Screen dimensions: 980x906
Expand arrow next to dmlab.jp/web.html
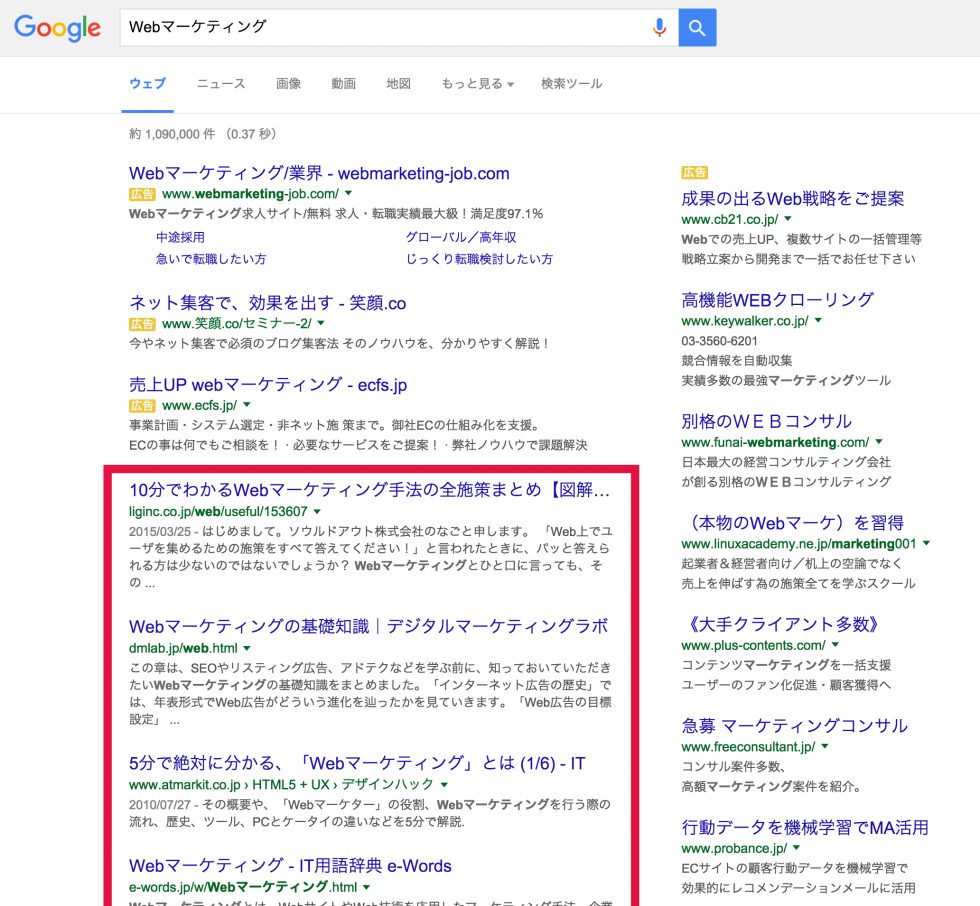click(247, 648)
